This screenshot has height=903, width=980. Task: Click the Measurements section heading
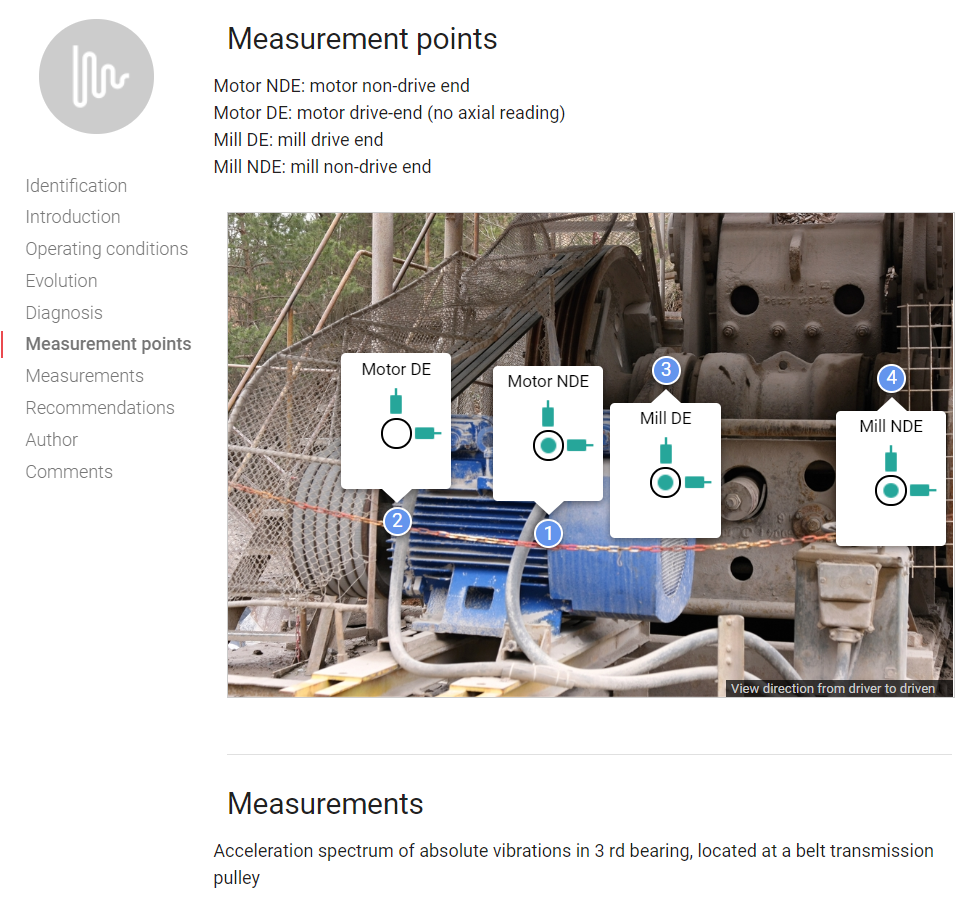tap(325, 804)
